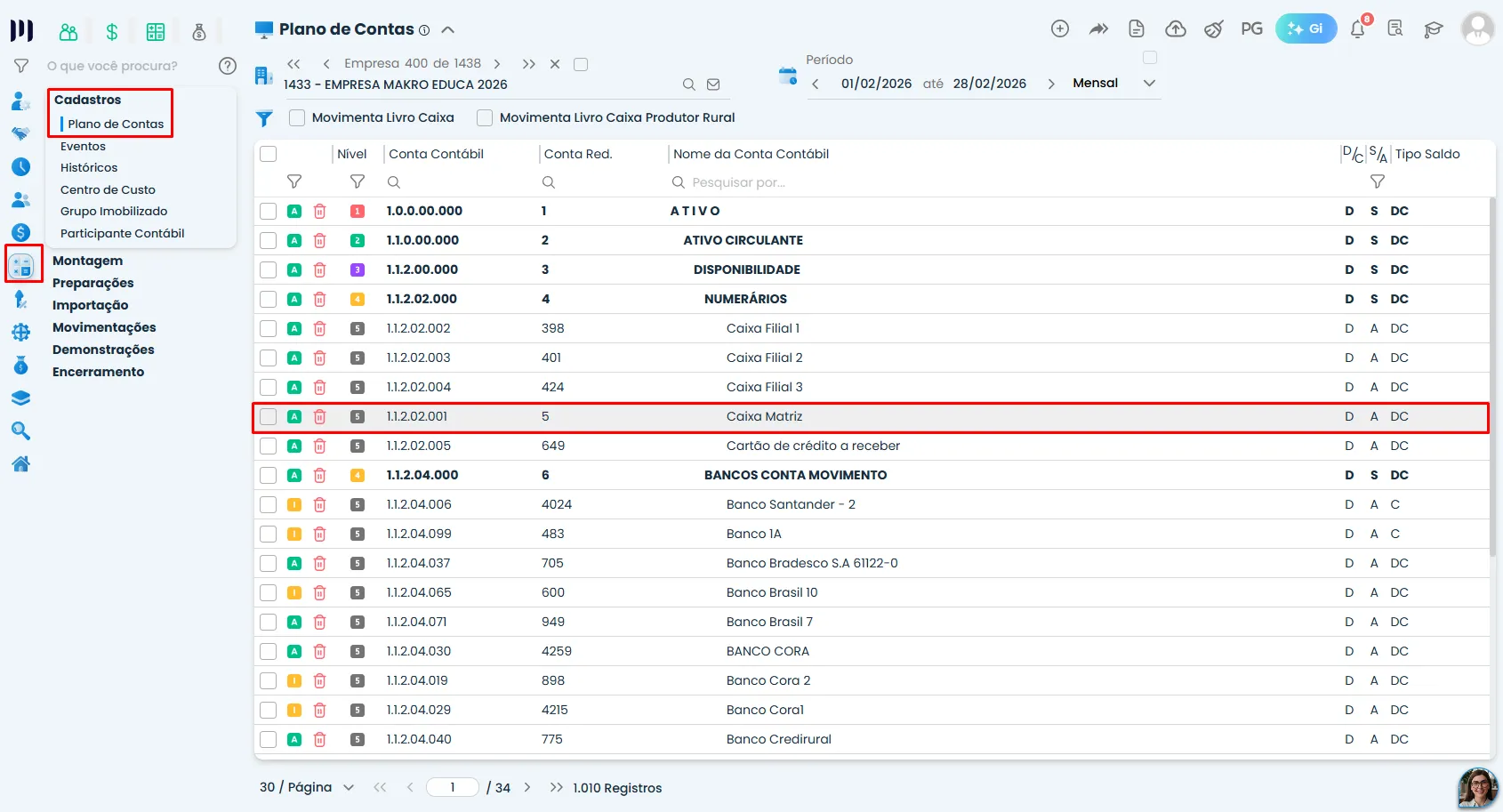This screenshot has height=812, width=1503.
Task: Open the calendar icon beside Período
Action: pos(787,76)
